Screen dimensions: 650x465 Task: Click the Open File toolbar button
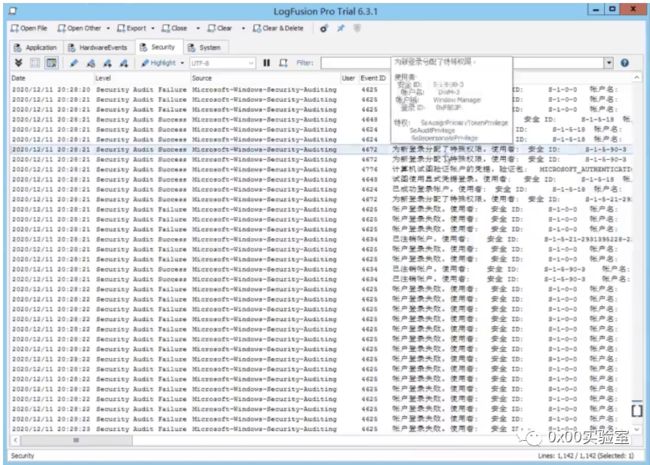[29, 28]
